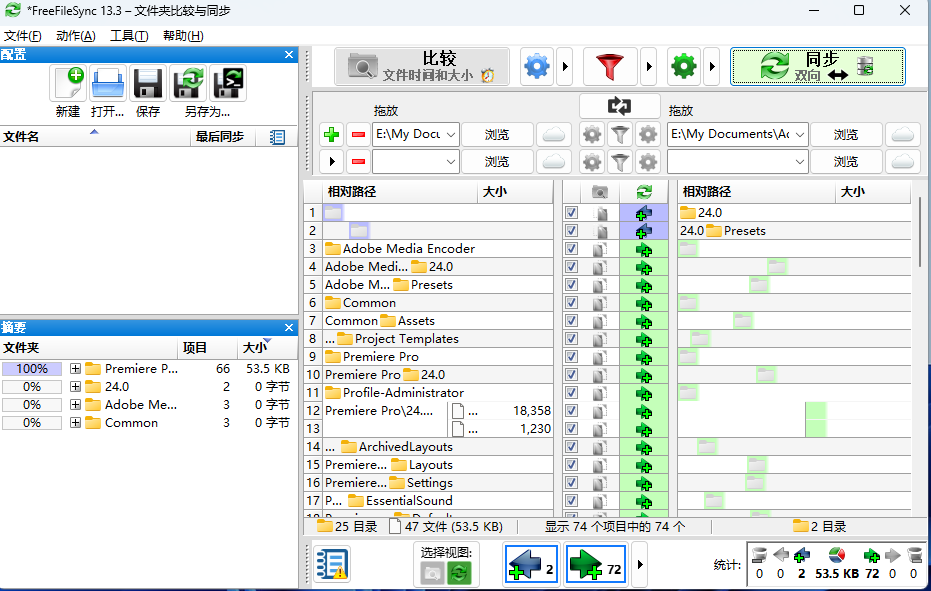Expand the 24.0 folder in summary
This screenshot has width=931, height=591.
click(x=75, y=387)
